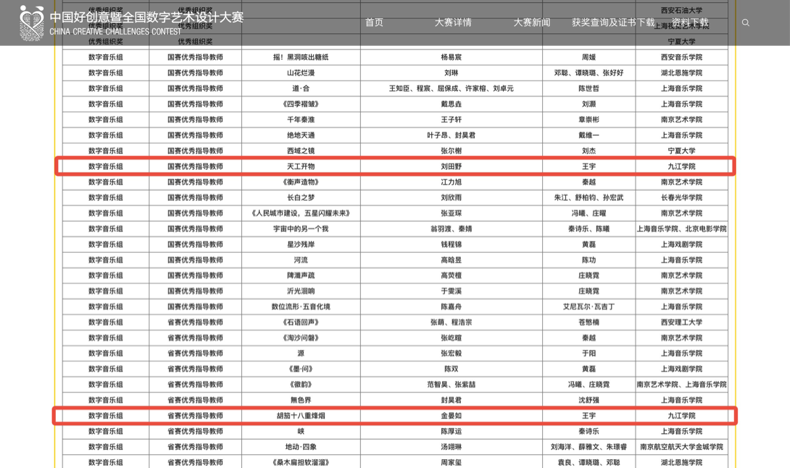Click the 宇宙中的另一个我 work title
Viewport: 790px width, 468px height.
[x=300, y=229]
